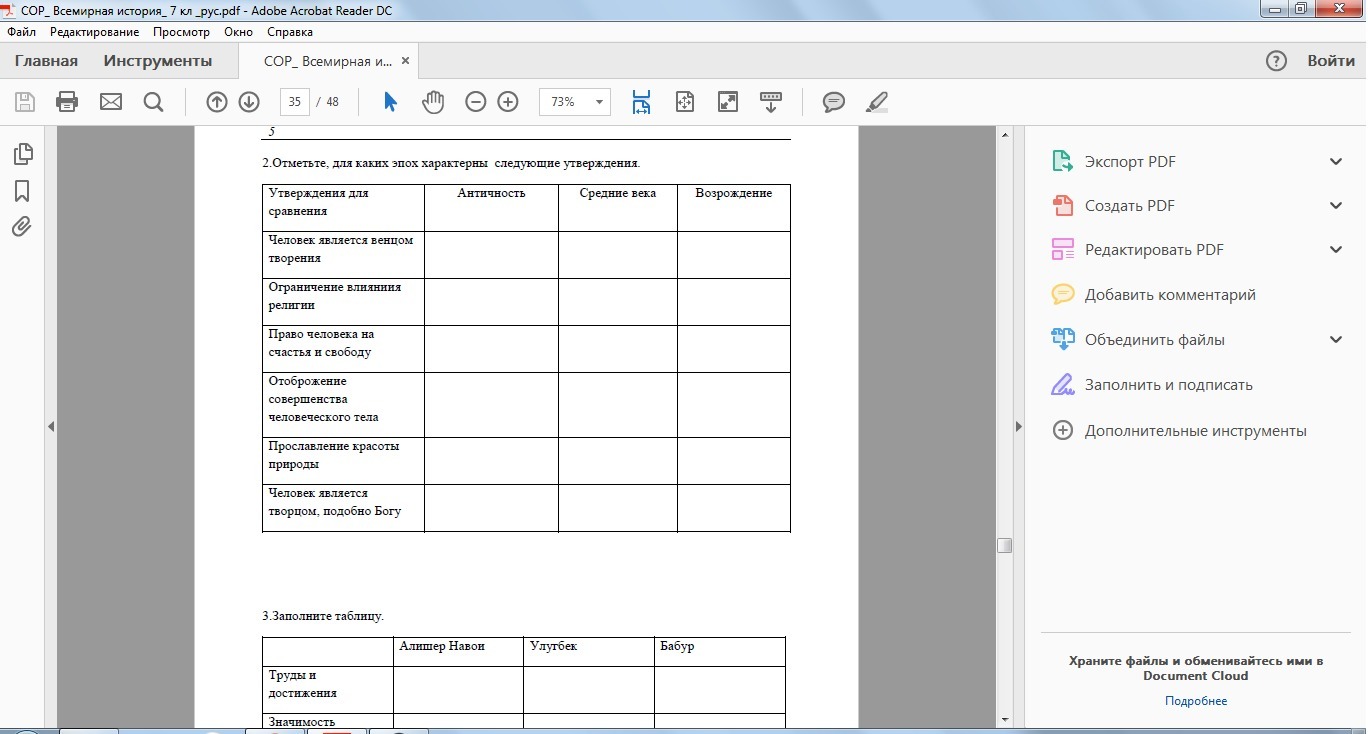
Task: Close the СОР_ Всемирная document tab
Action: pos(405,60)
